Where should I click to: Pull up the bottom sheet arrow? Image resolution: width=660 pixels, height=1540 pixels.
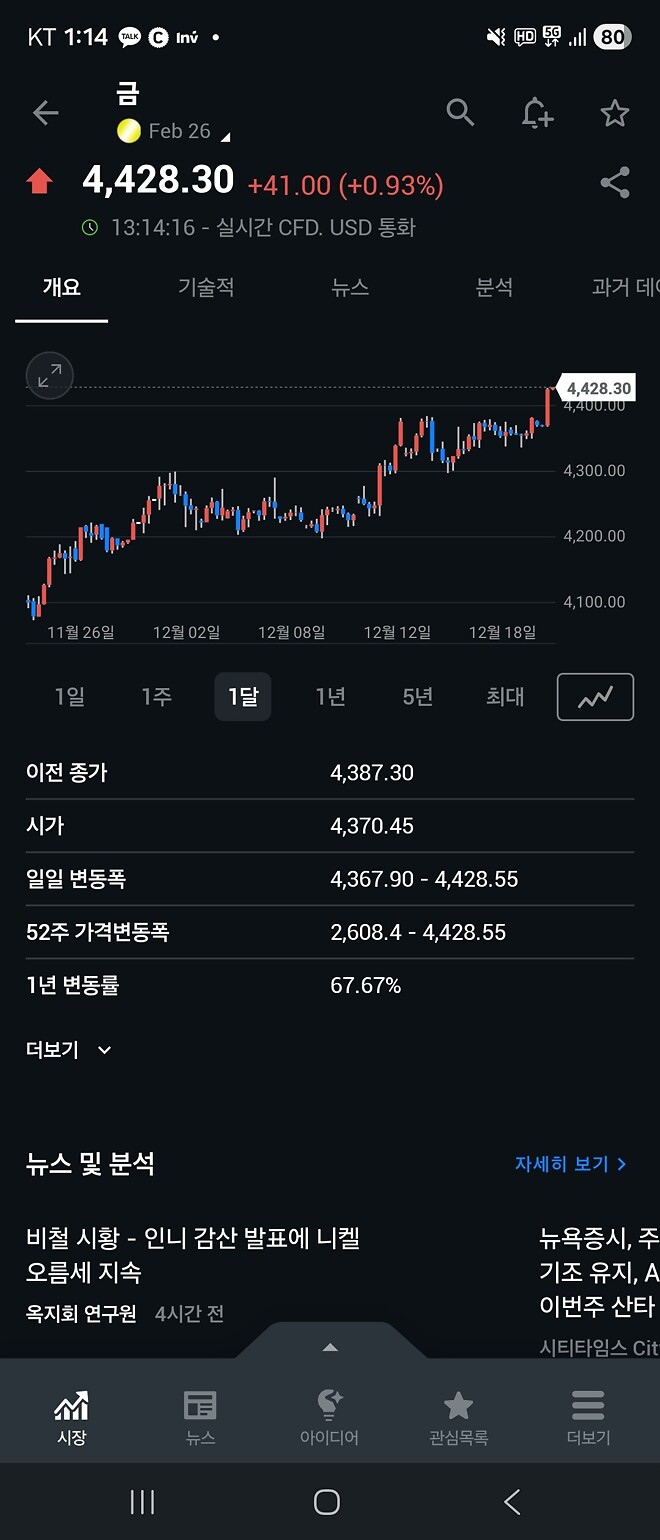[330, 1346]
